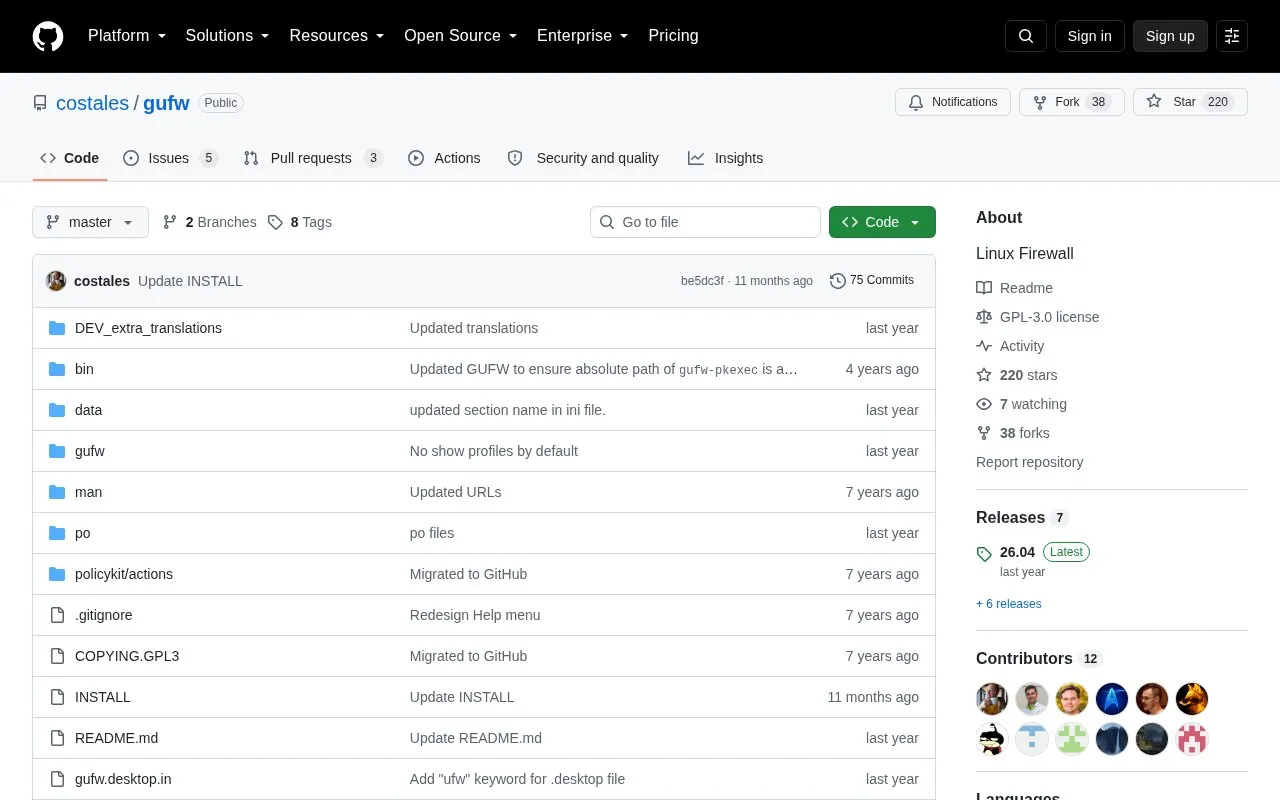Expand the Solutions menu

(228, 36)
